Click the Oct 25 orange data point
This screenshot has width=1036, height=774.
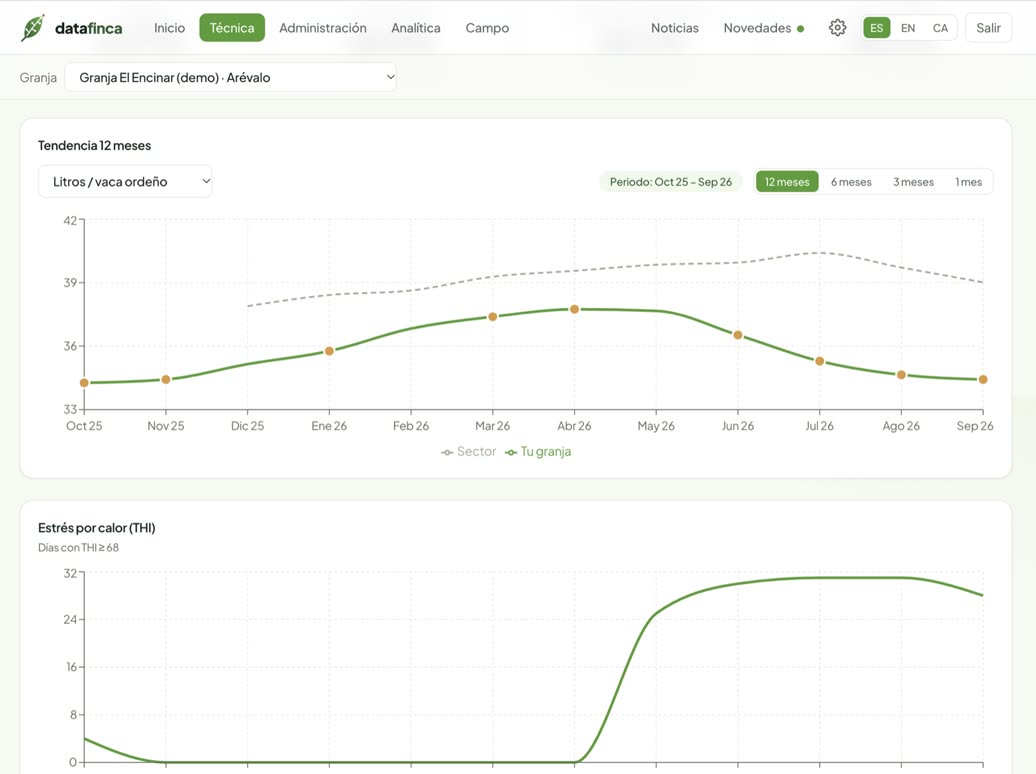84,383
